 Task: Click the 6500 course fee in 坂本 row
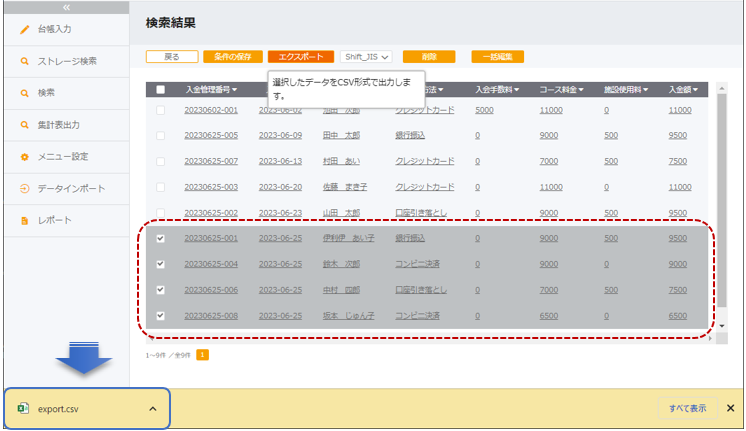click(x=549, y=315)
